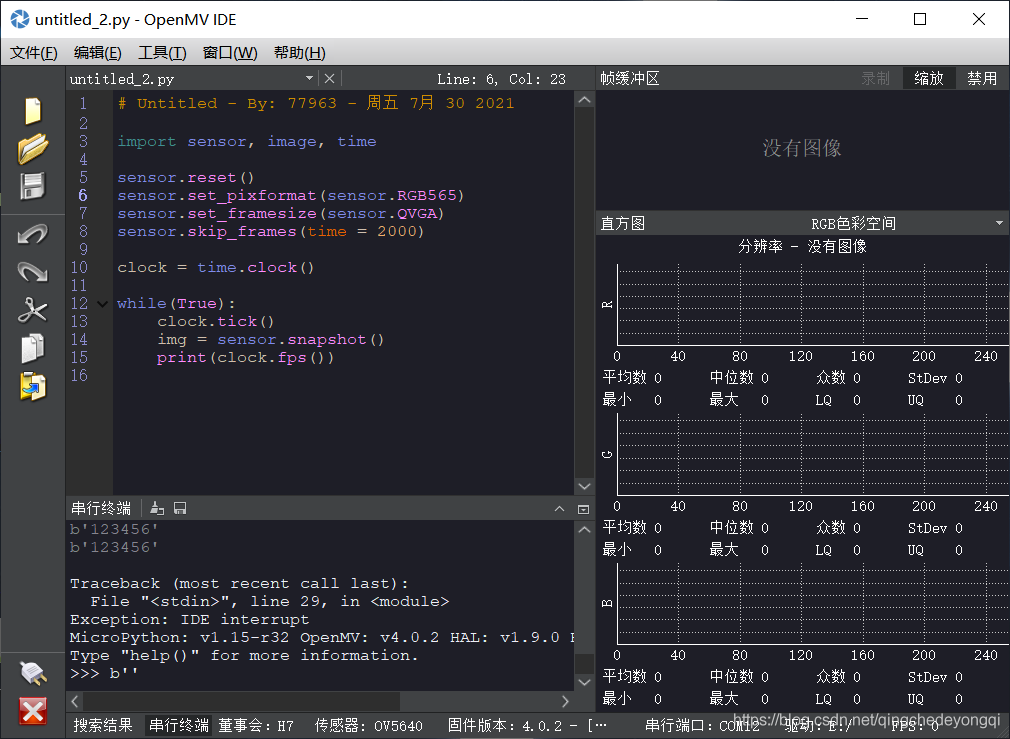Collapse the while loop fold arrow at line 12

pos(102,303)
